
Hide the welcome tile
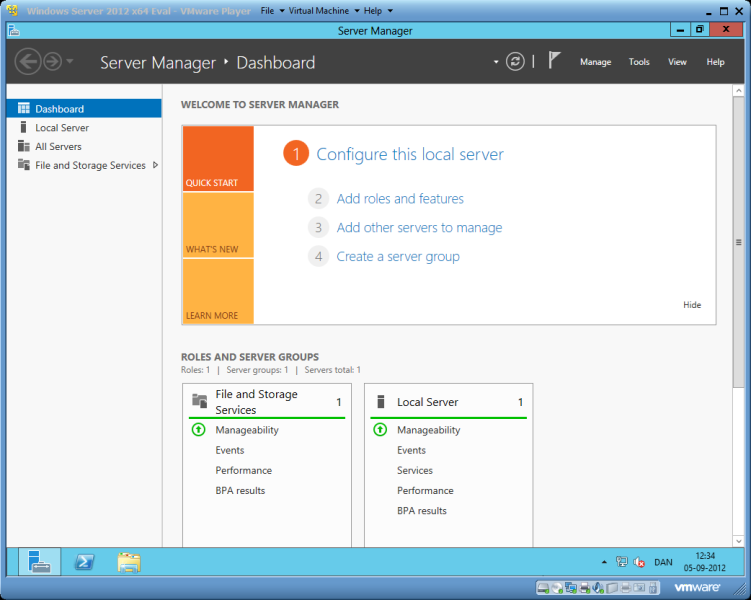pyautogui.click(x=692, y=305)
